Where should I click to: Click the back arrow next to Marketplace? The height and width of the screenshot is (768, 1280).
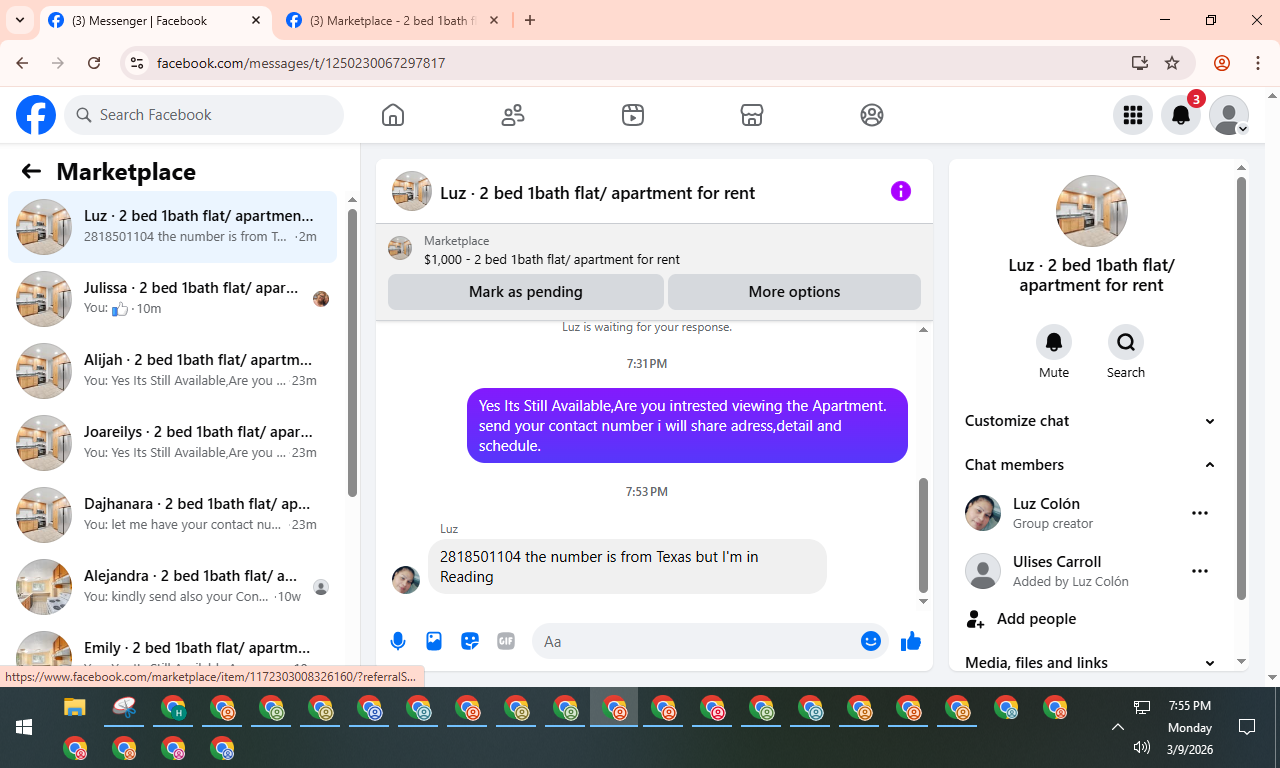[x=31, y=171]
